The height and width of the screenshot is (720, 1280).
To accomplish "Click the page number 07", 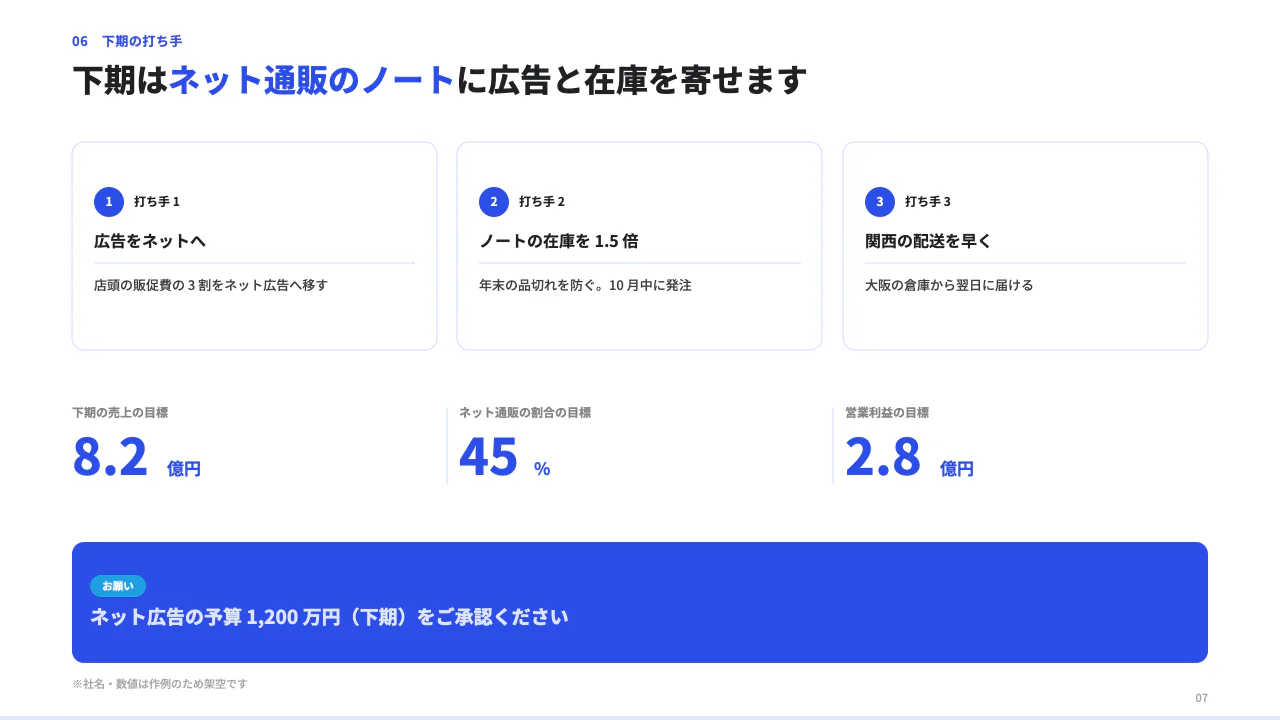I will (1202, 698).
